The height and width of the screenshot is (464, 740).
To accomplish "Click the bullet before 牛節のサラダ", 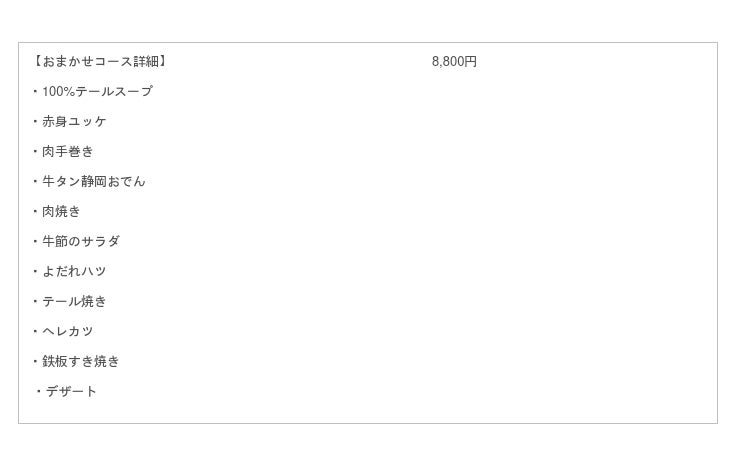I will click(35, 241).
